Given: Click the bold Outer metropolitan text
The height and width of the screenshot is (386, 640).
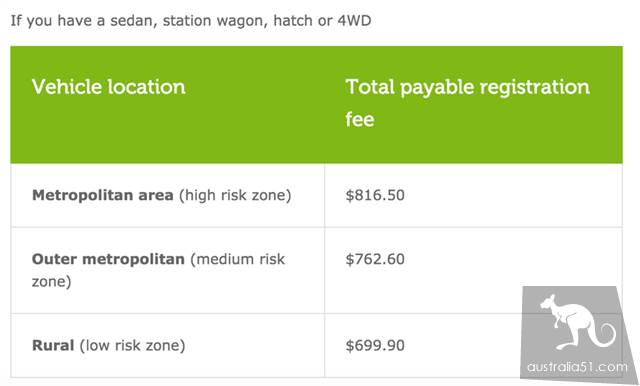Looking at the screenshot, I should [108, 259].
